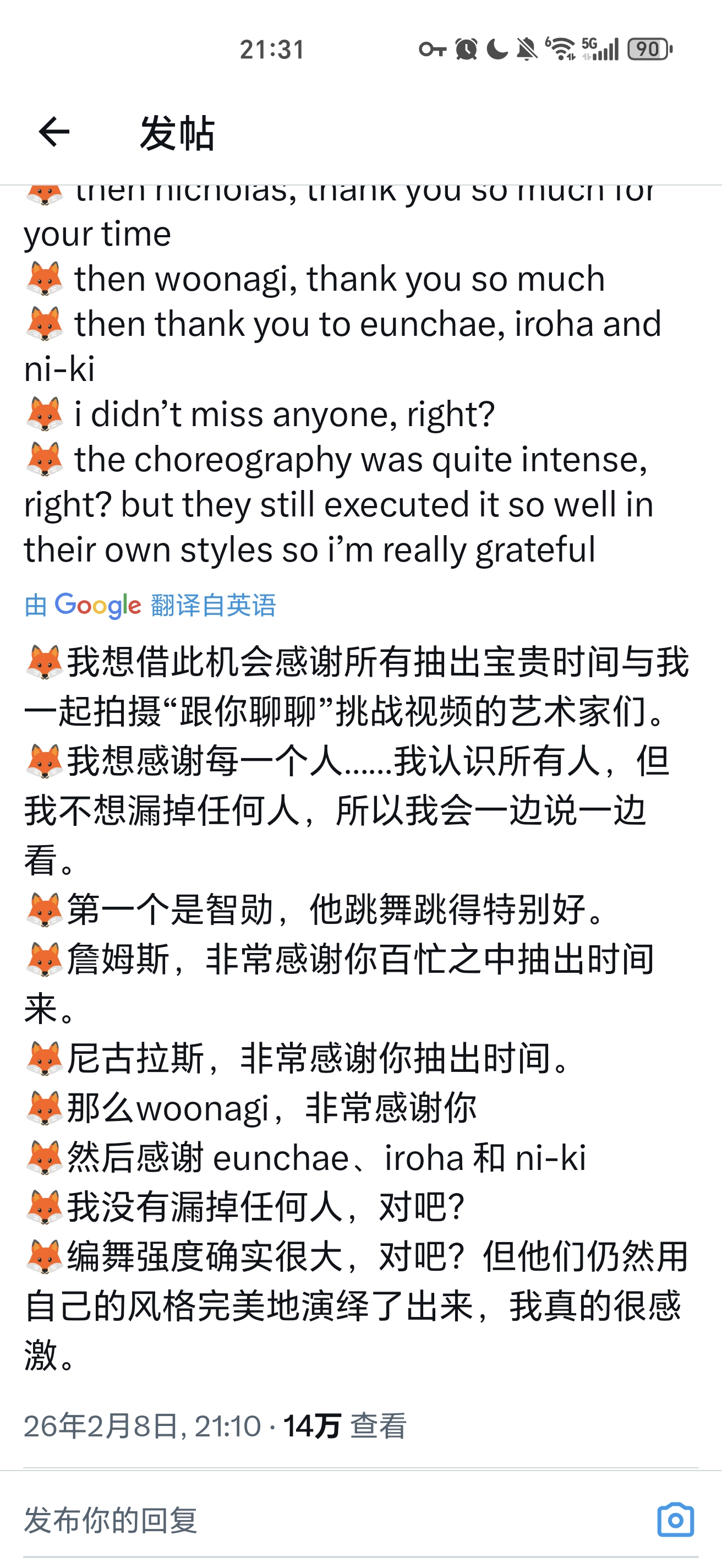Image resolution: width=722 pixels, height=1568 pixels.
Task: Tap the Wi-Fi signal status icon
Action: click(x=560, y=50)
